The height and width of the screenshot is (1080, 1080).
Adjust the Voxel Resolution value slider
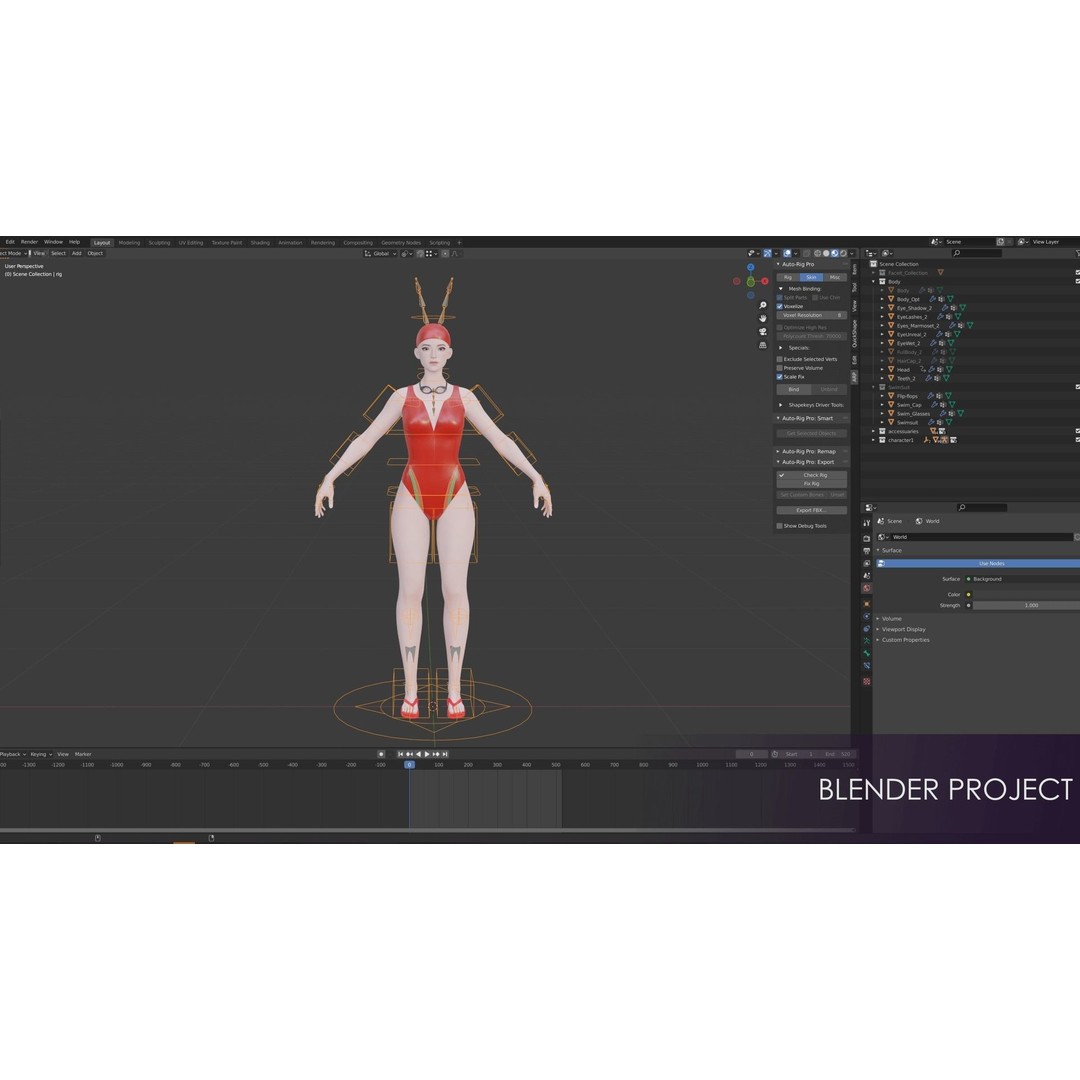(811, 315)
